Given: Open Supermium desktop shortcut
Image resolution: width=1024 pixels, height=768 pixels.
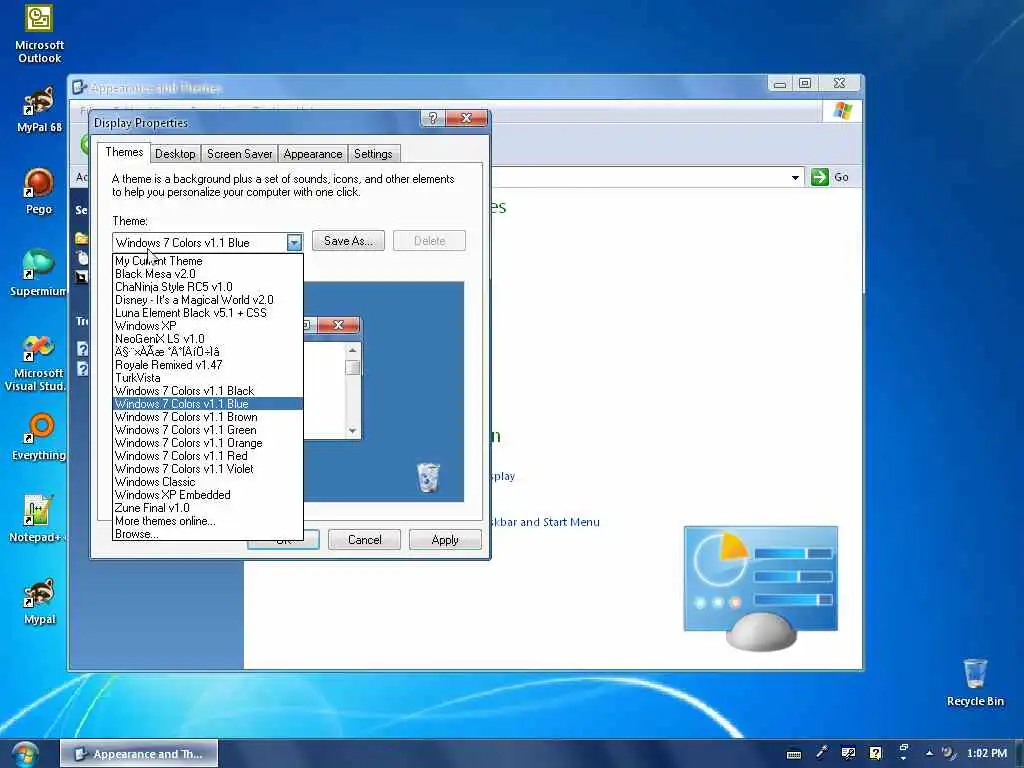Looking at the screenshot, I should [x=38, y=273].
